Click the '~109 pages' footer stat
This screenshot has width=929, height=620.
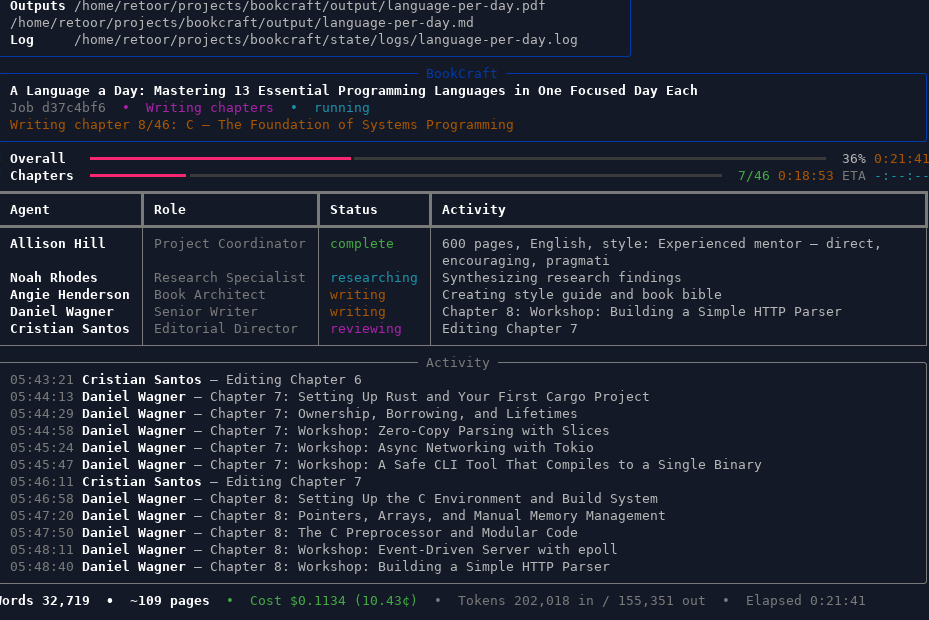(x=169, y=601)
